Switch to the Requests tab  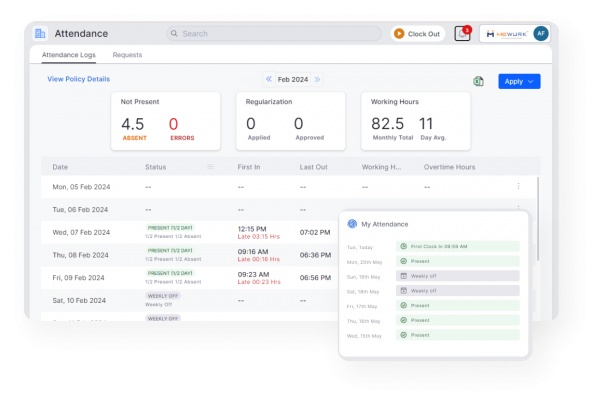tap(127, 55)
